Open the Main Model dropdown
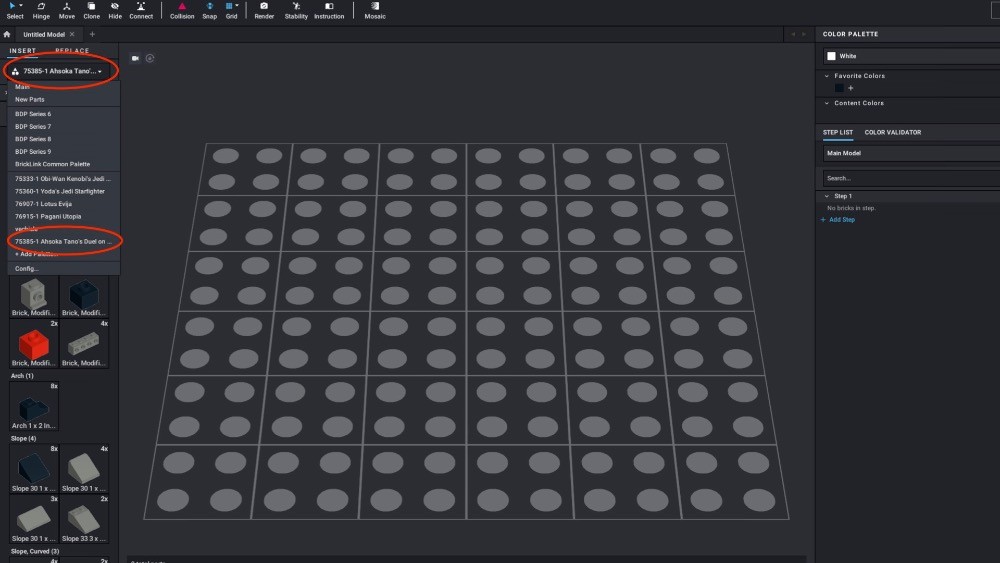The width and height of the screenshot is (1000, 563). [908, 153]
